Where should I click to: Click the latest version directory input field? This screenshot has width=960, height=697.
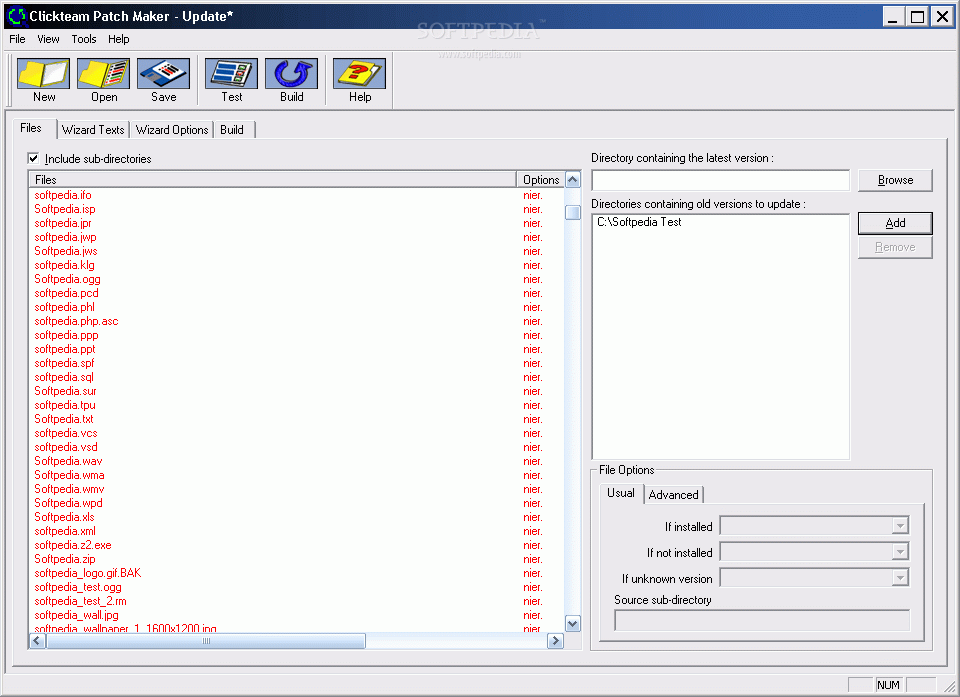(x=721, y=180)
